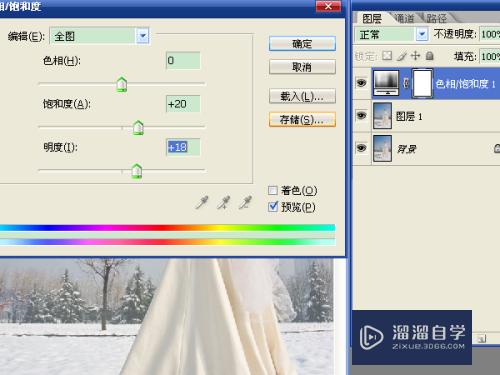The height and width of the screenshot is (375, 500).
Task: Hide the 背景 layer
Action: (x=361, y=148)
